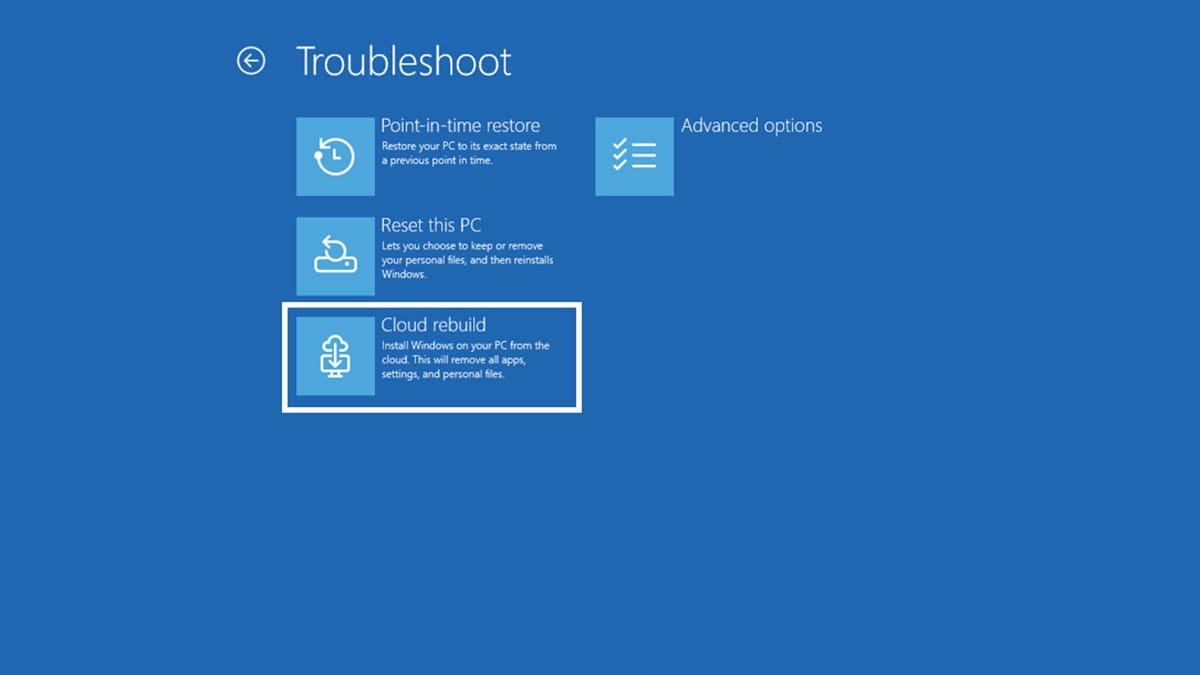Viewport: 1200px width, 675px height.
Task: Click the Cloud rebuild download icon
Action: pyautogui.click(x=336, y=356)
